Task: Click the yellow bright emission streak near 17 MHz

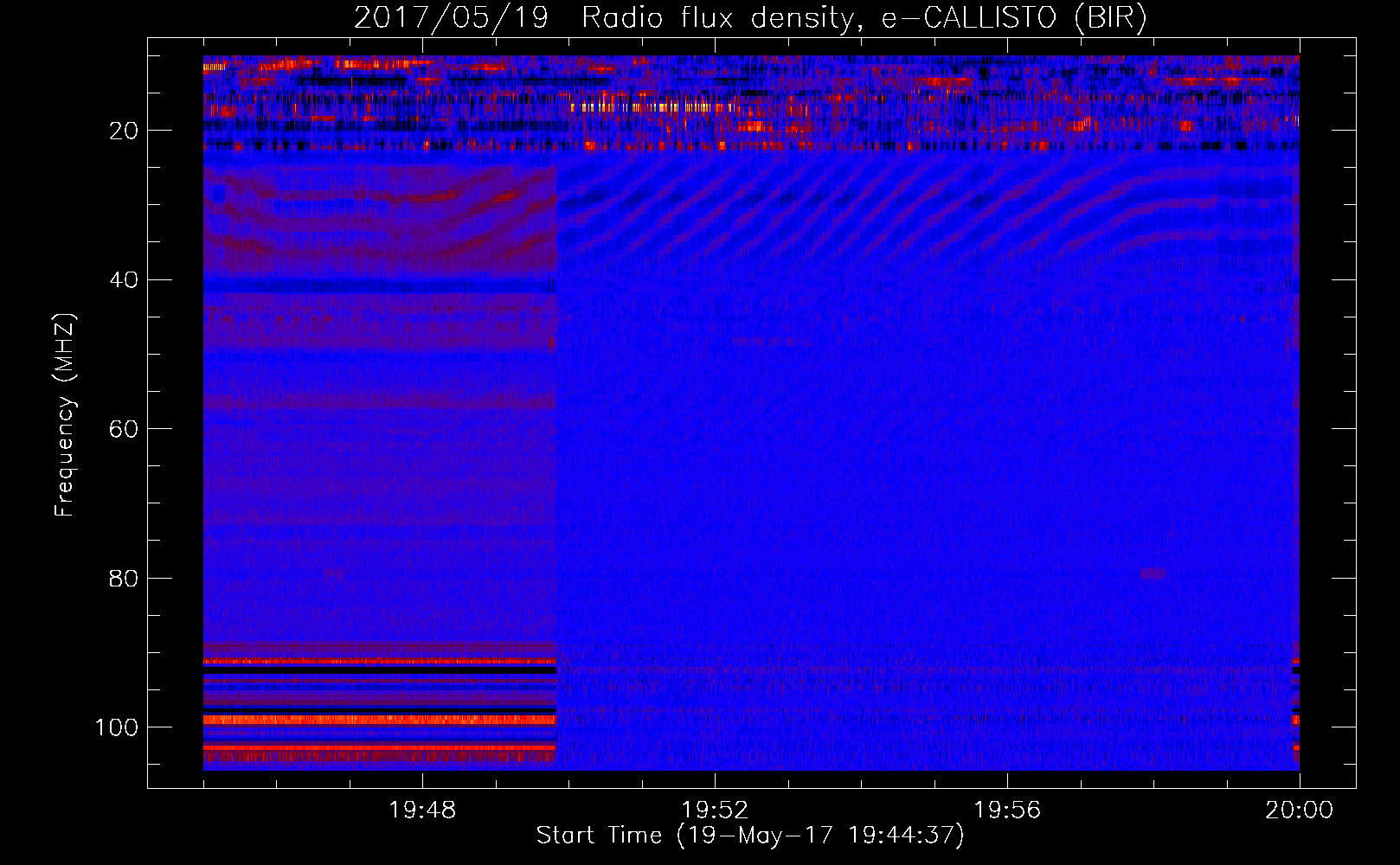Action: point(655,108)
